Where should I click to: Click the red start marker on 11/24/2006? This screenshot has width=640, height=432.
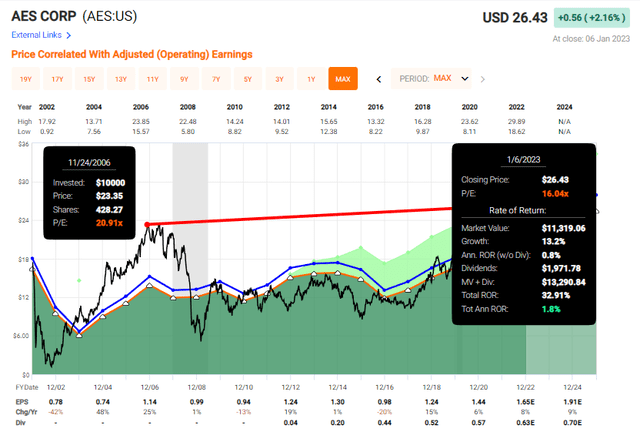[x=147, y=225]
